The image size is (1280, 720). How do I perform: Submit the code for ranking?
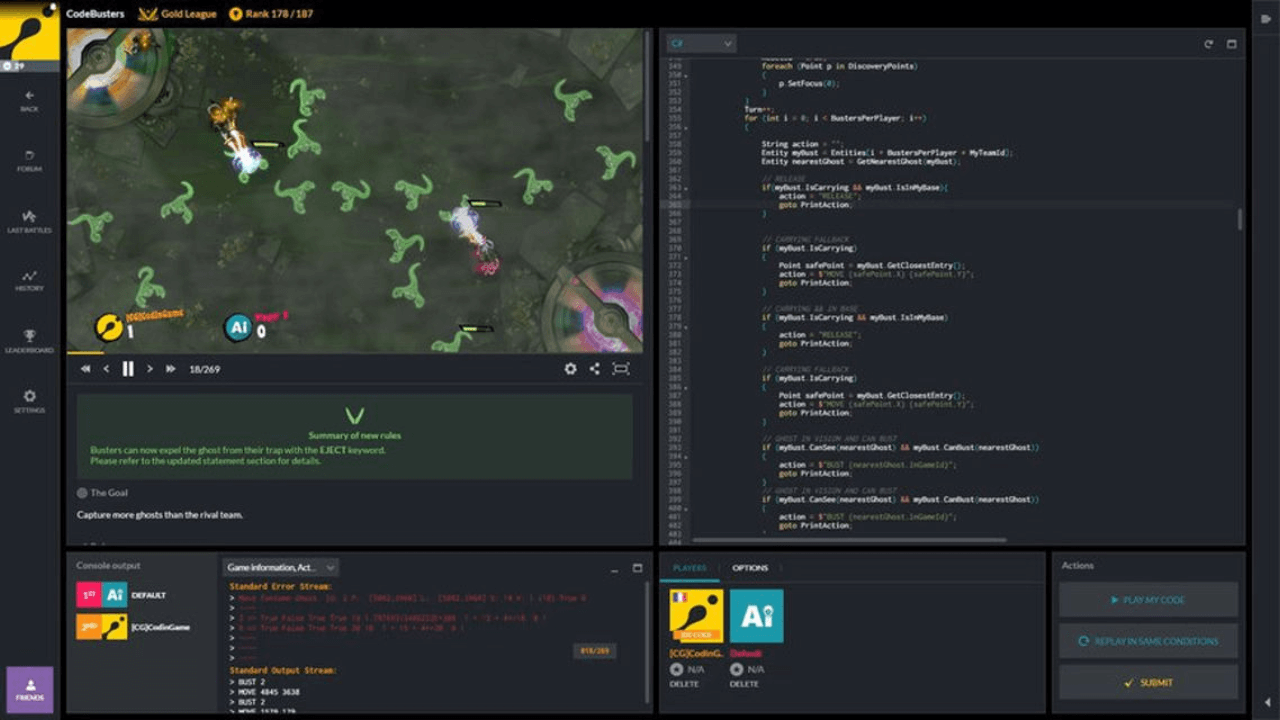tap(1148, 682)
